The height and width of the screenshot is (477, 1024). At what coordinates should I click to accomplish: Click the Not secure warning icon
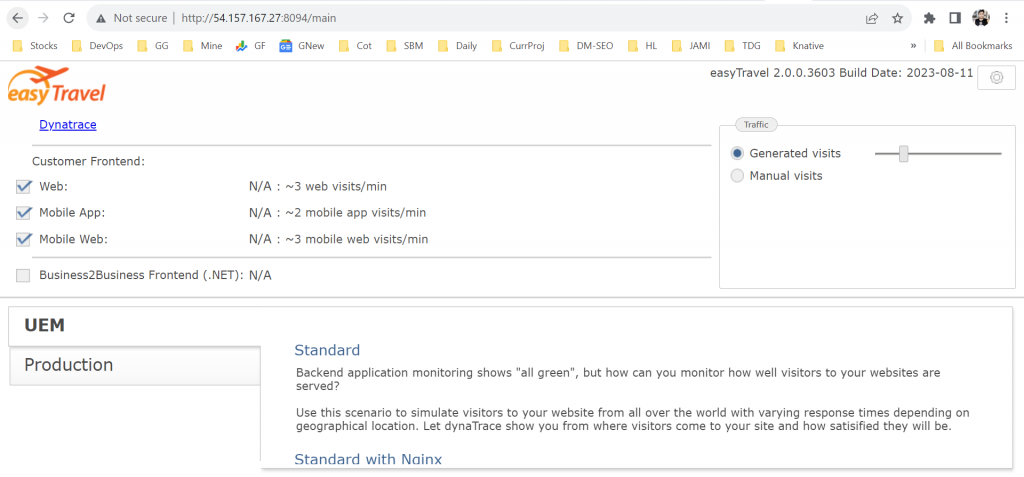[101, 18]
